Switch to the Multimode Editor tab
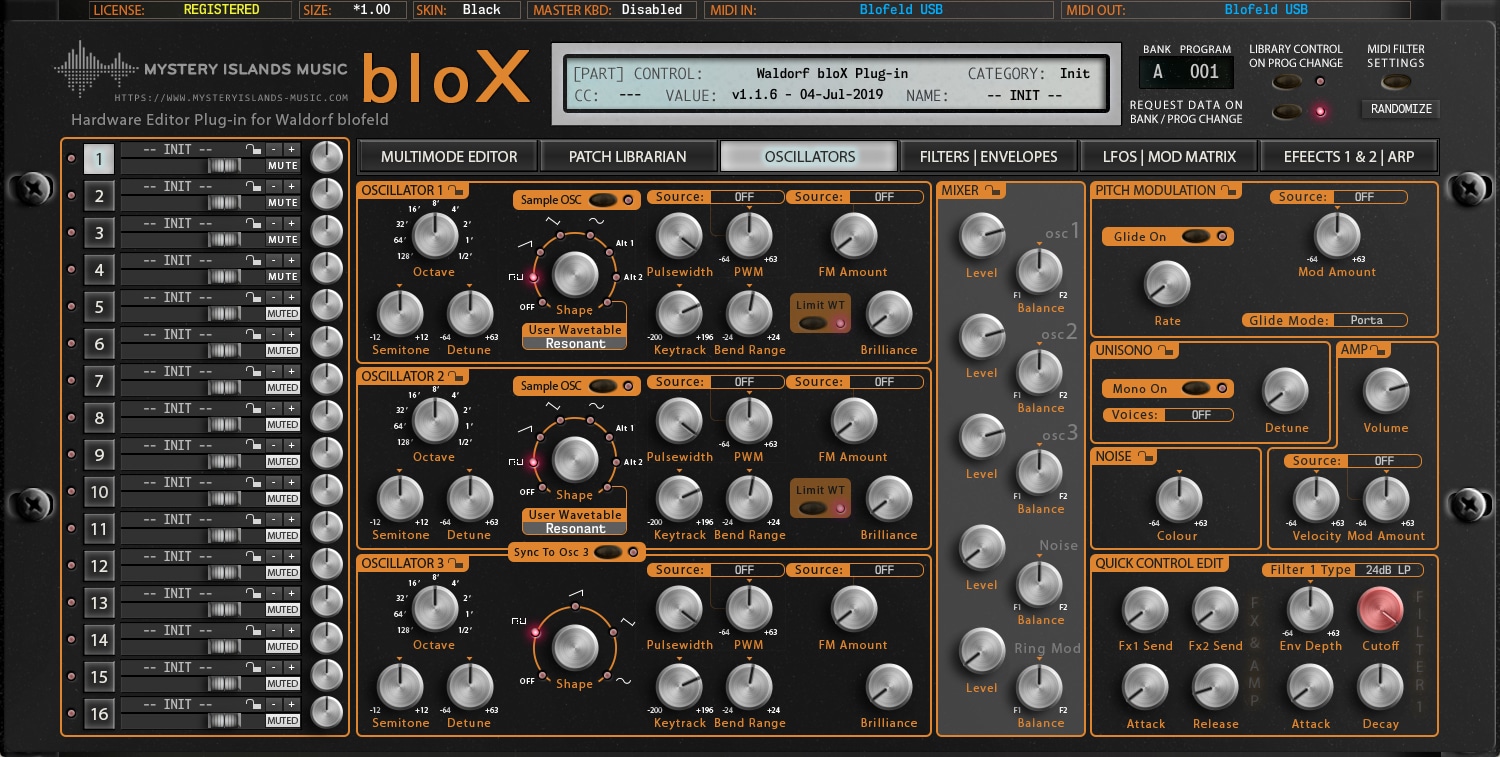 click(x=449, y=156)
